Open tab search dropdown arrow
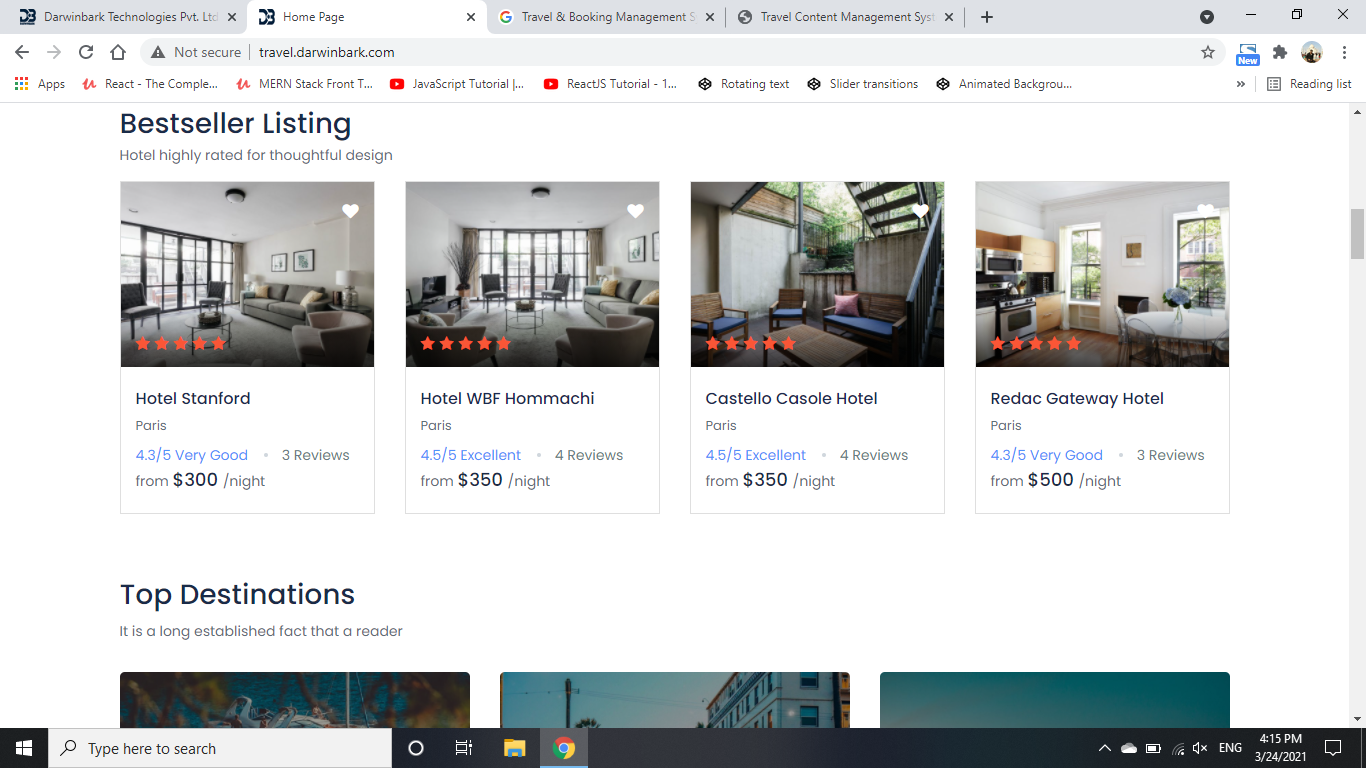This screenshot has height=768, width=1366. pyautogui.click(x=1207, y=17)
